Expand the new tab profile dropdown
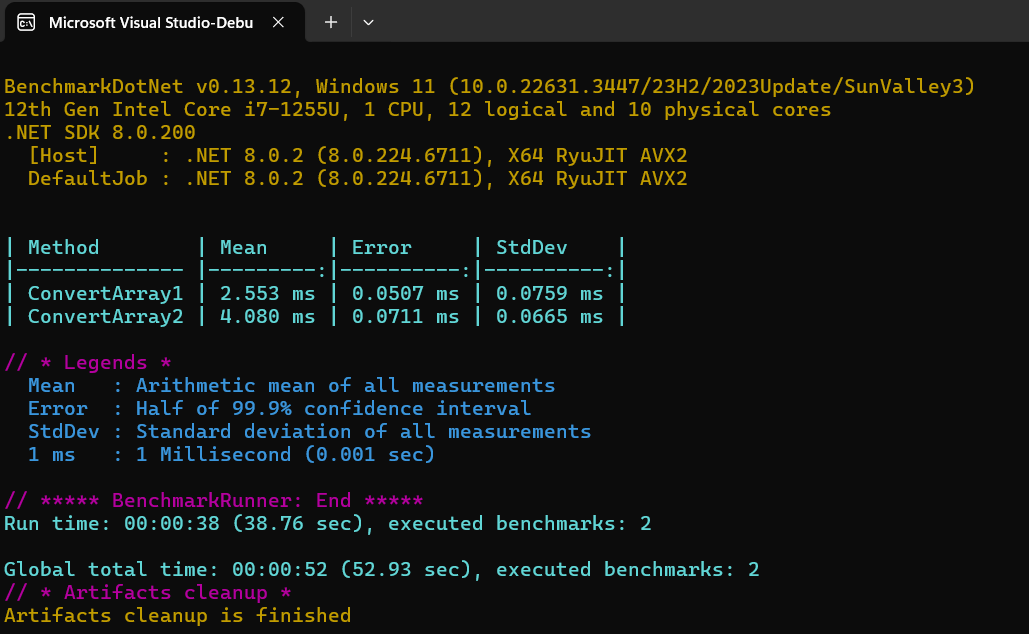This screenshot has width=1029, height=634. (368, 22)
